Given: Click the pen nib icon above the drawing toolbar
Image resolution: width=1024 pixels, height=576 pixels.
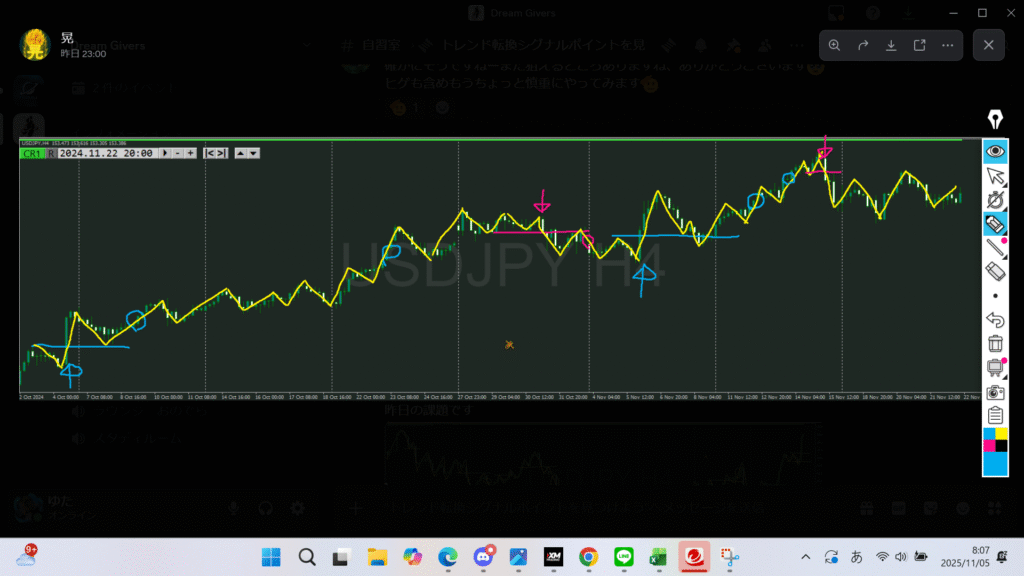Looking at the screenshot, I should (995, 120).
